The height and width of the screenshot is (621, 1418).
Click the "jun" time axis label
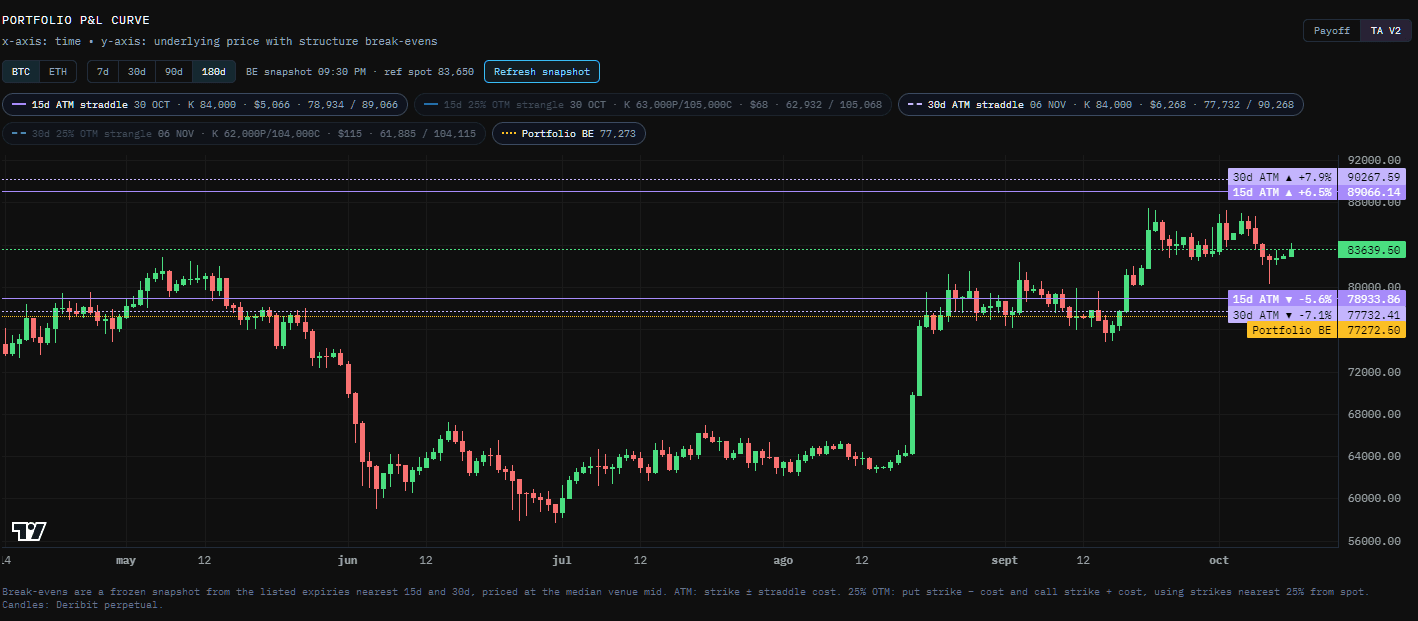348,560
